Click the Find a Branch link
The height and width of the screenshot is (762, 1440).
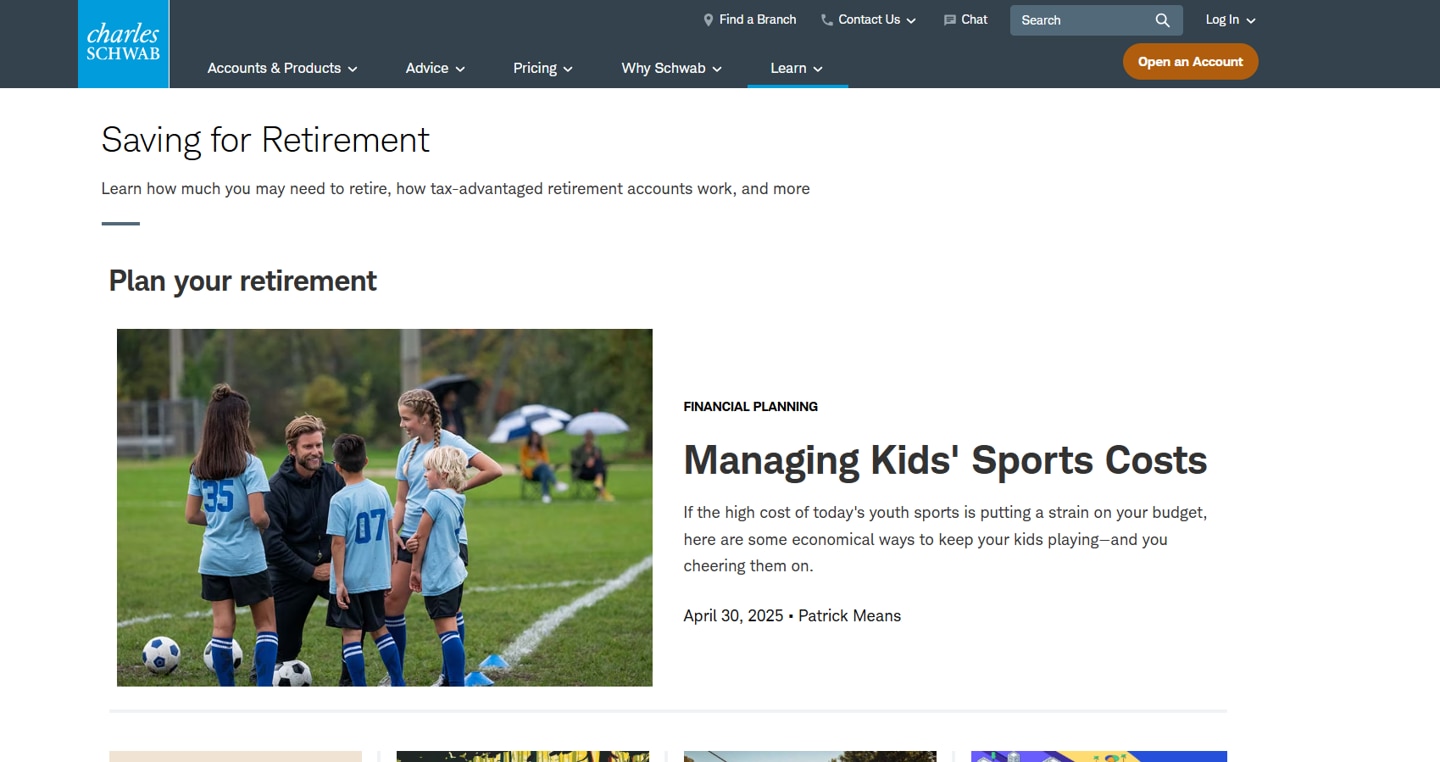pos(757,20)
